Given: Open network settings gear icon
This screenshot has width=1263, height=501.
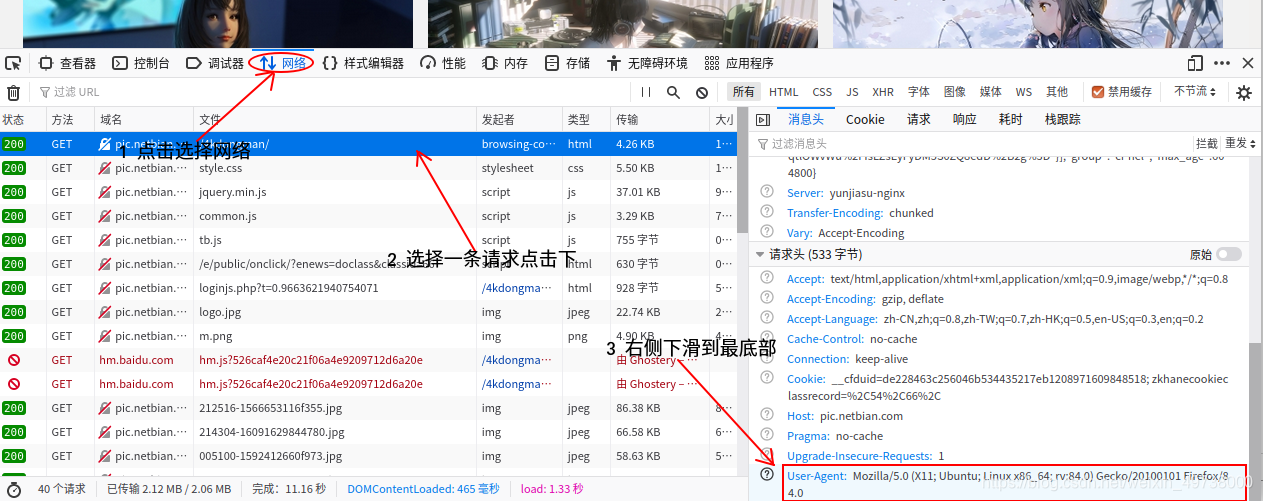Looking at the screenshot, I should [x=1244, y=92].
